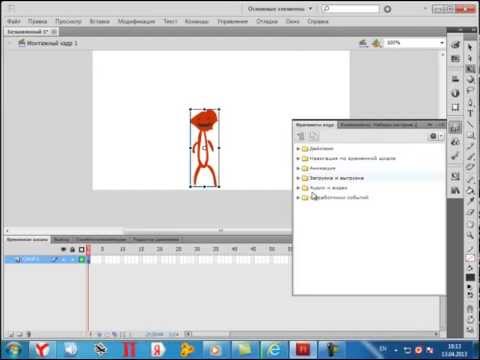Select the Zoom magnifier tool

[x=470, y=235]
